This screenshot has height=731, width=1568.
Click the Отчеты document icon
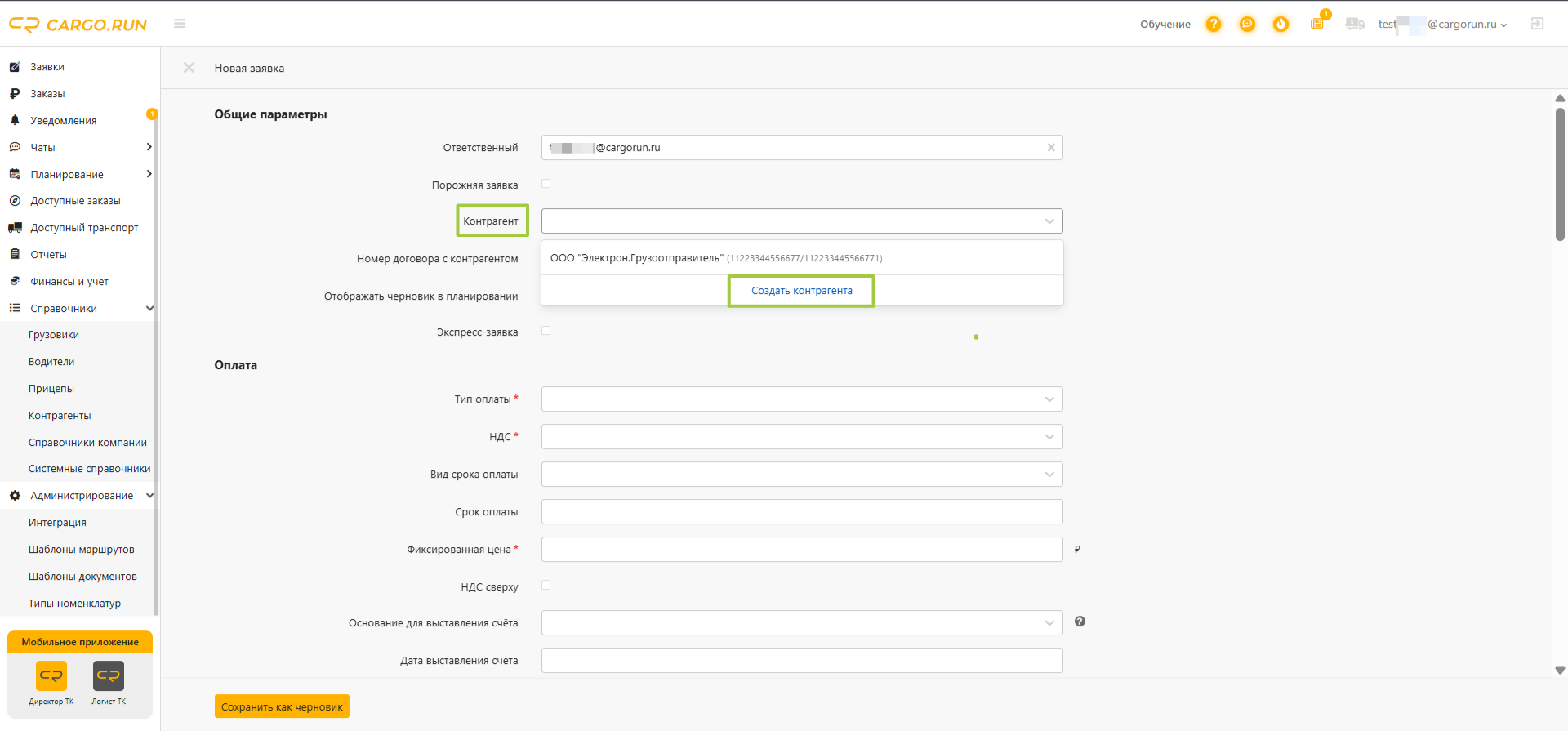[15, 254]
